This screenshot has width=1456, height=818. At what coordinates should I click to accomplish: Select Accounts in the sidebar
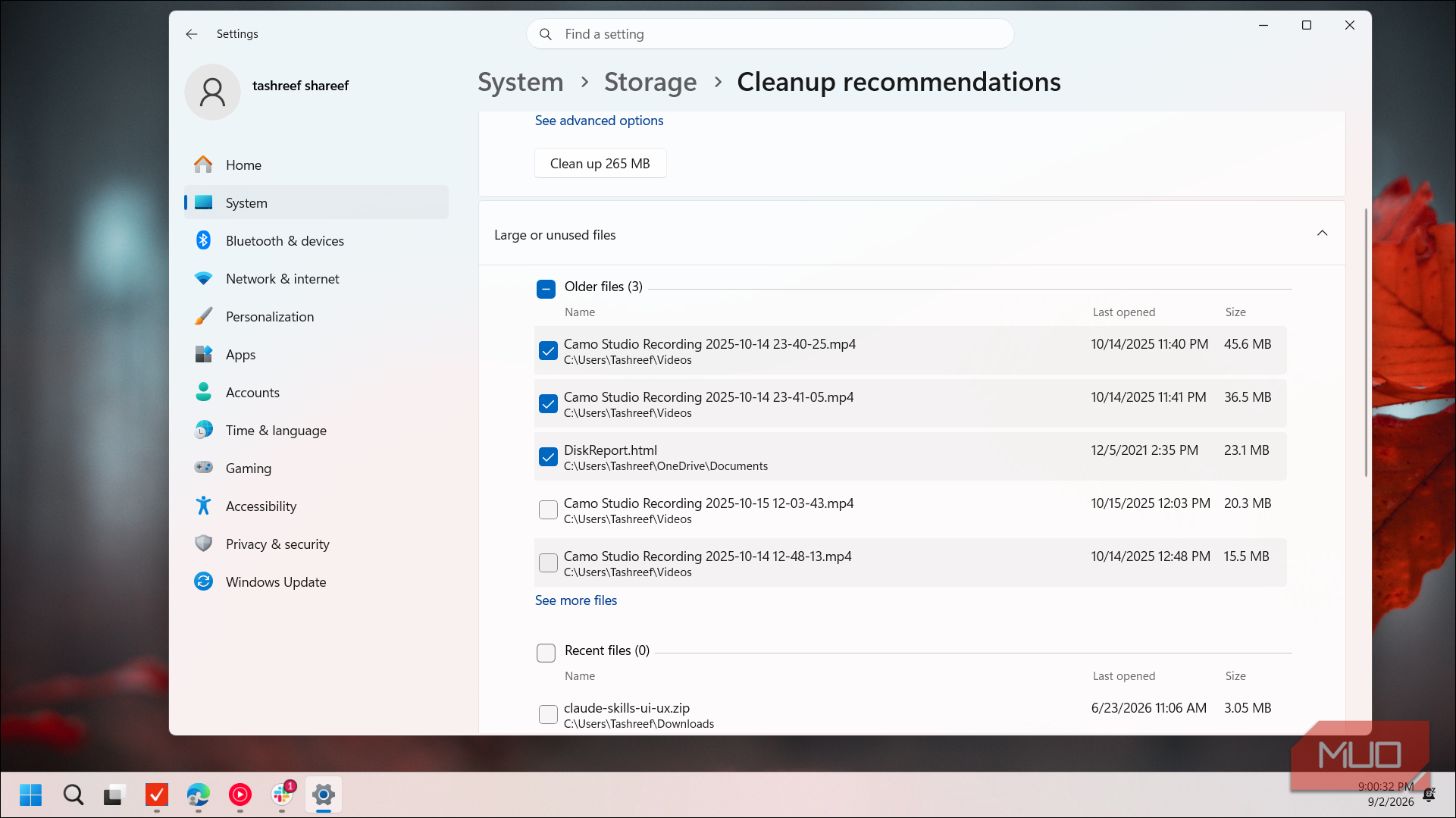[x=316, y=392]
